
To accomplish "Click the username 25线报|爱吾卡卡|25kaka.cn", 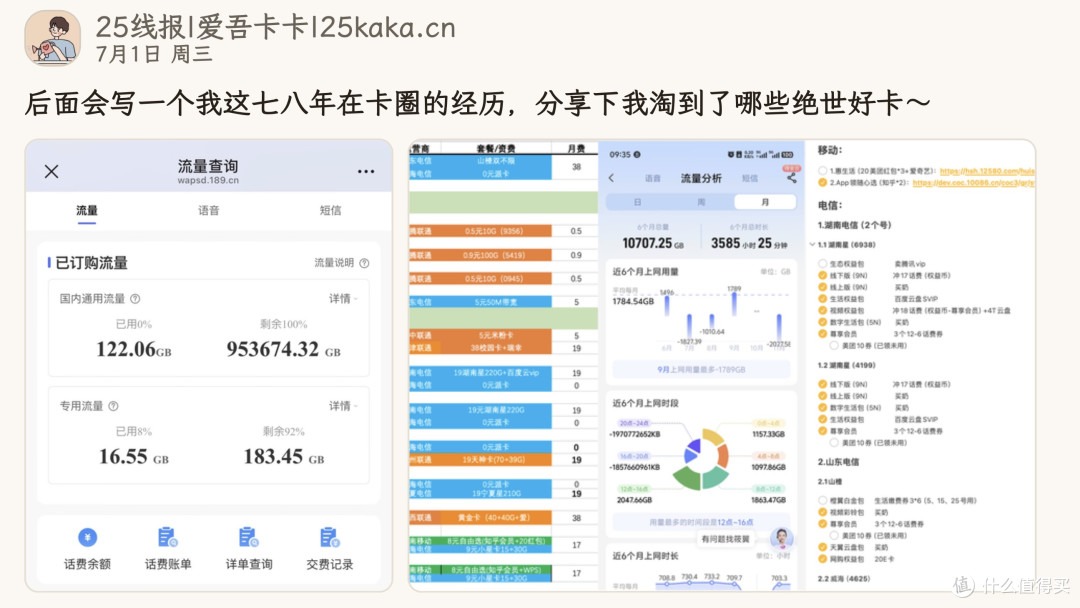I will [276, 28].
